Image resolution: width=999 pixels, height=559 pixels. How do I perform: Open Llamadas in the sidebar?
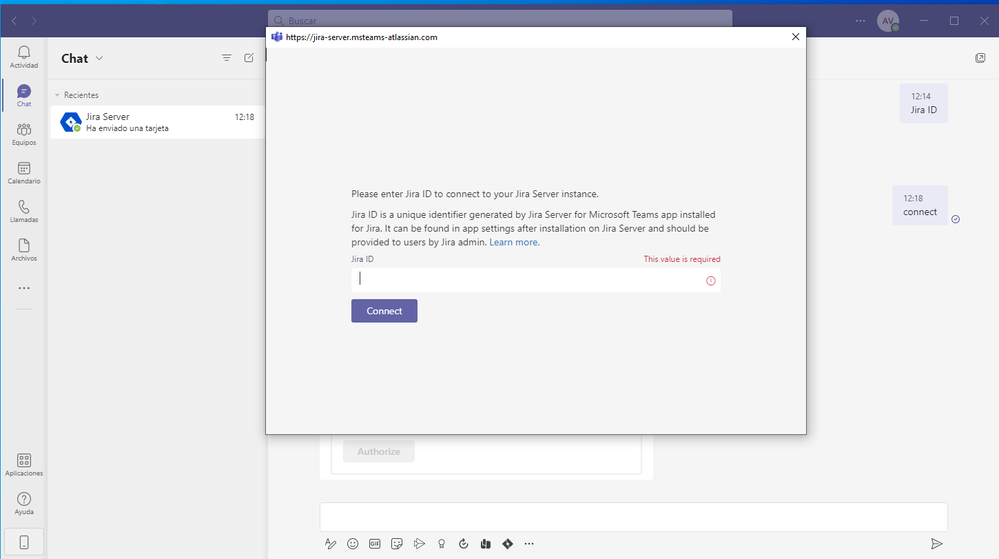(x=24, y=212)
